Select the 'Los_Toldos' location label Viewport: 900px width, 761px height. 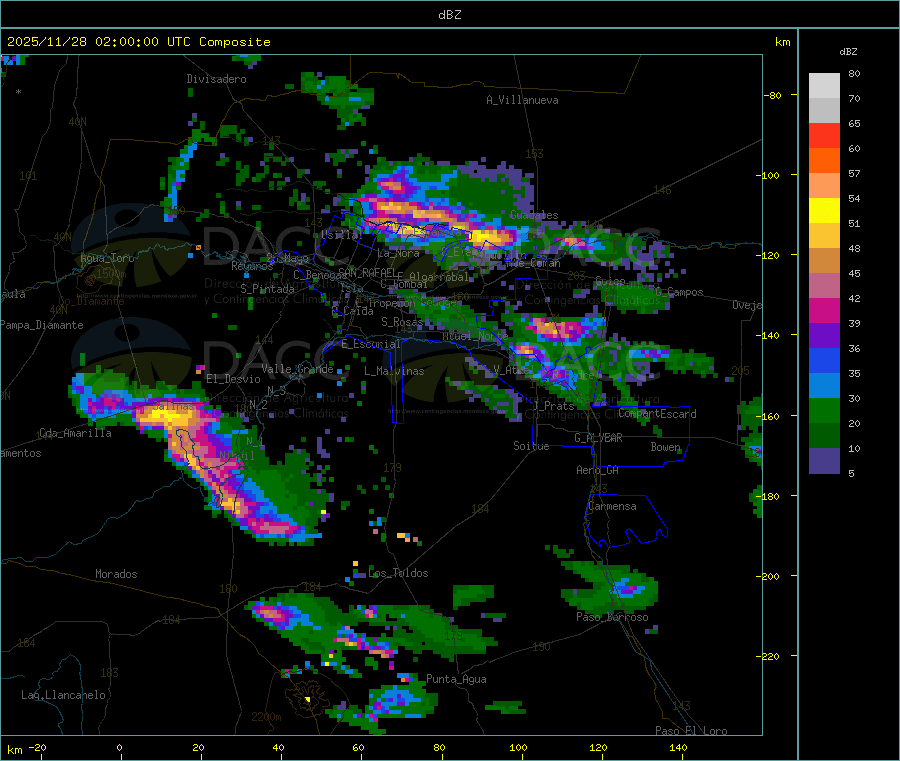click(398, 573)
